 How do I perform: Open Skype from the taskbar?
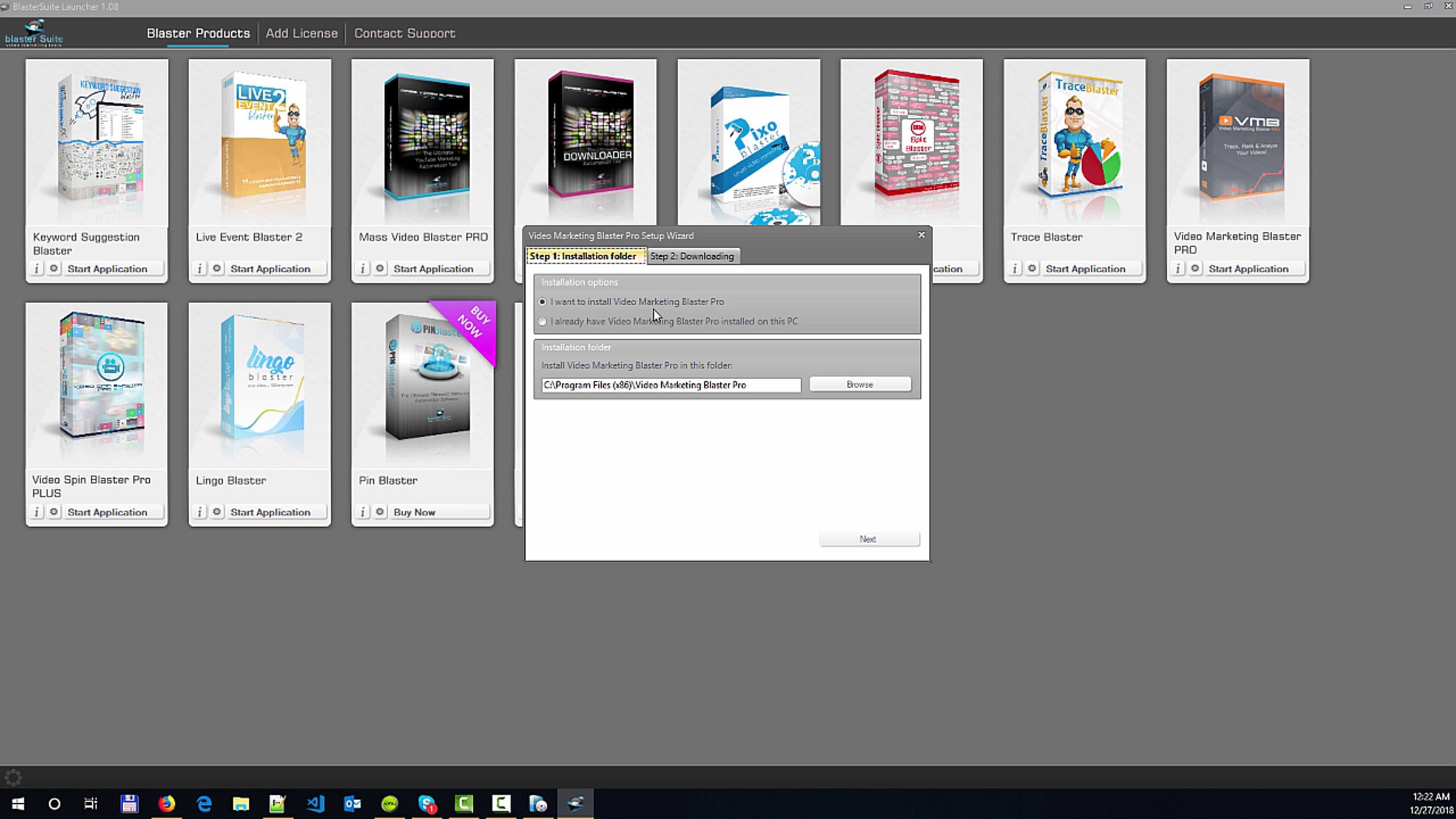click(427, 804)
